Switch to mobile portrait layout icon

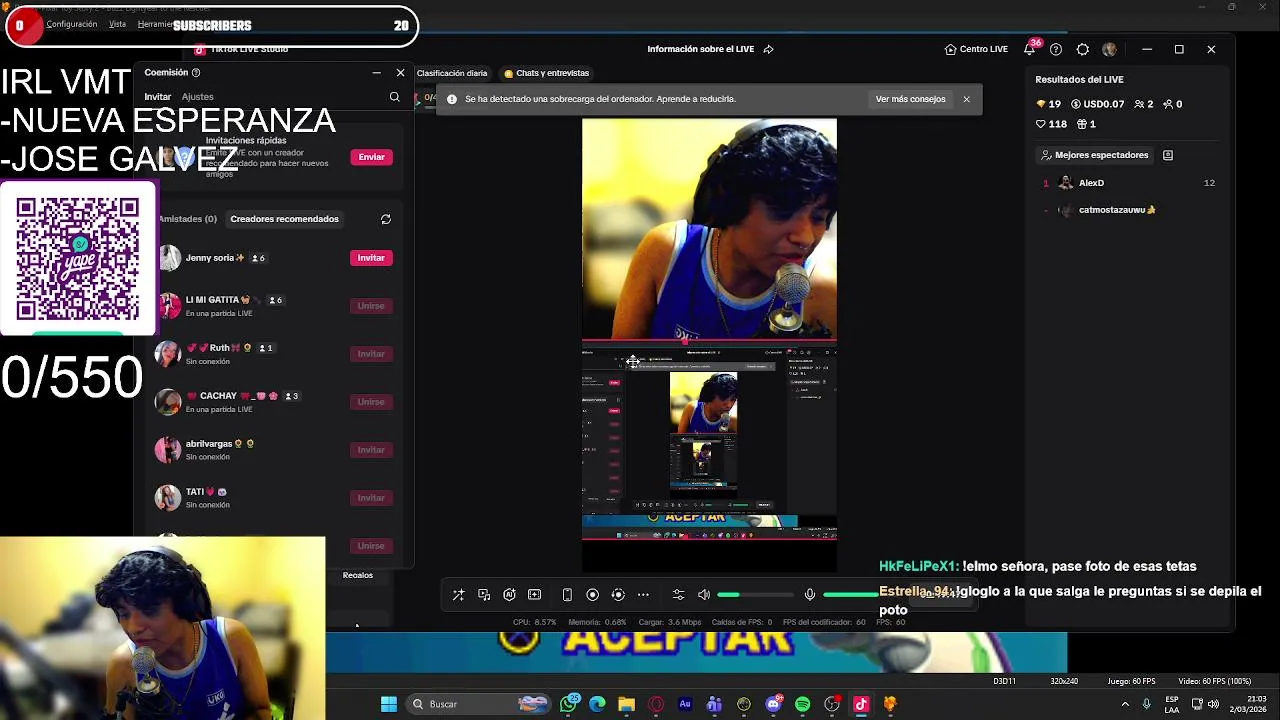(567, 595)
